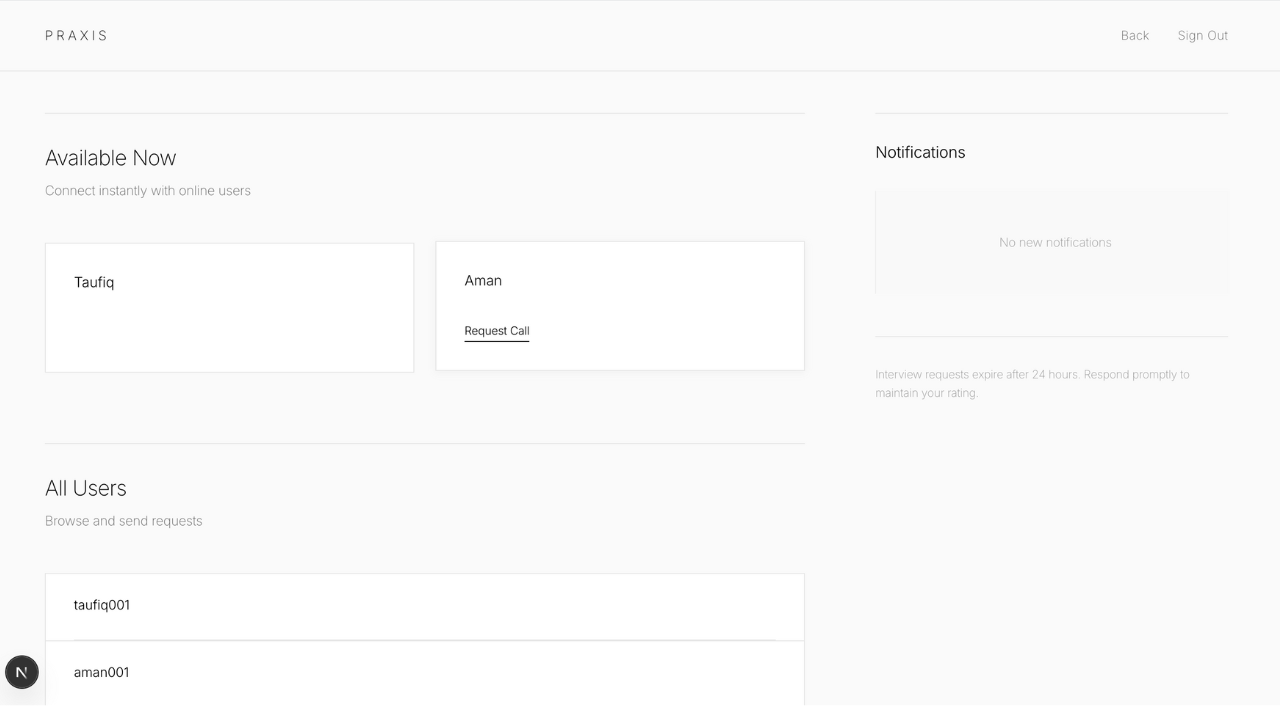The width and height of the screenshot is (1280, 720).
Task: Click Taufiq's name on his card
Action: click(93, 282)
